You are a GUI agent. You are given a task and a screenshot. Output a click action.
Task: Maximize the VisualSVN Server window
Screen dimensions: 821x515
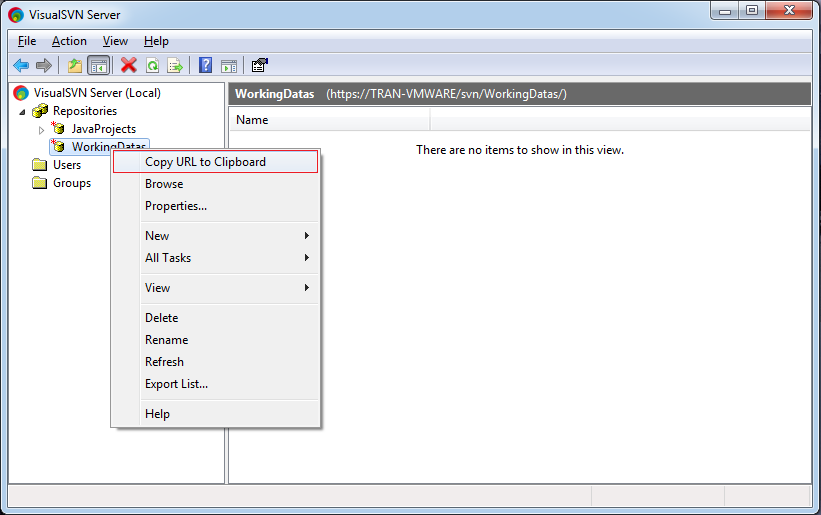click(752, 10)
